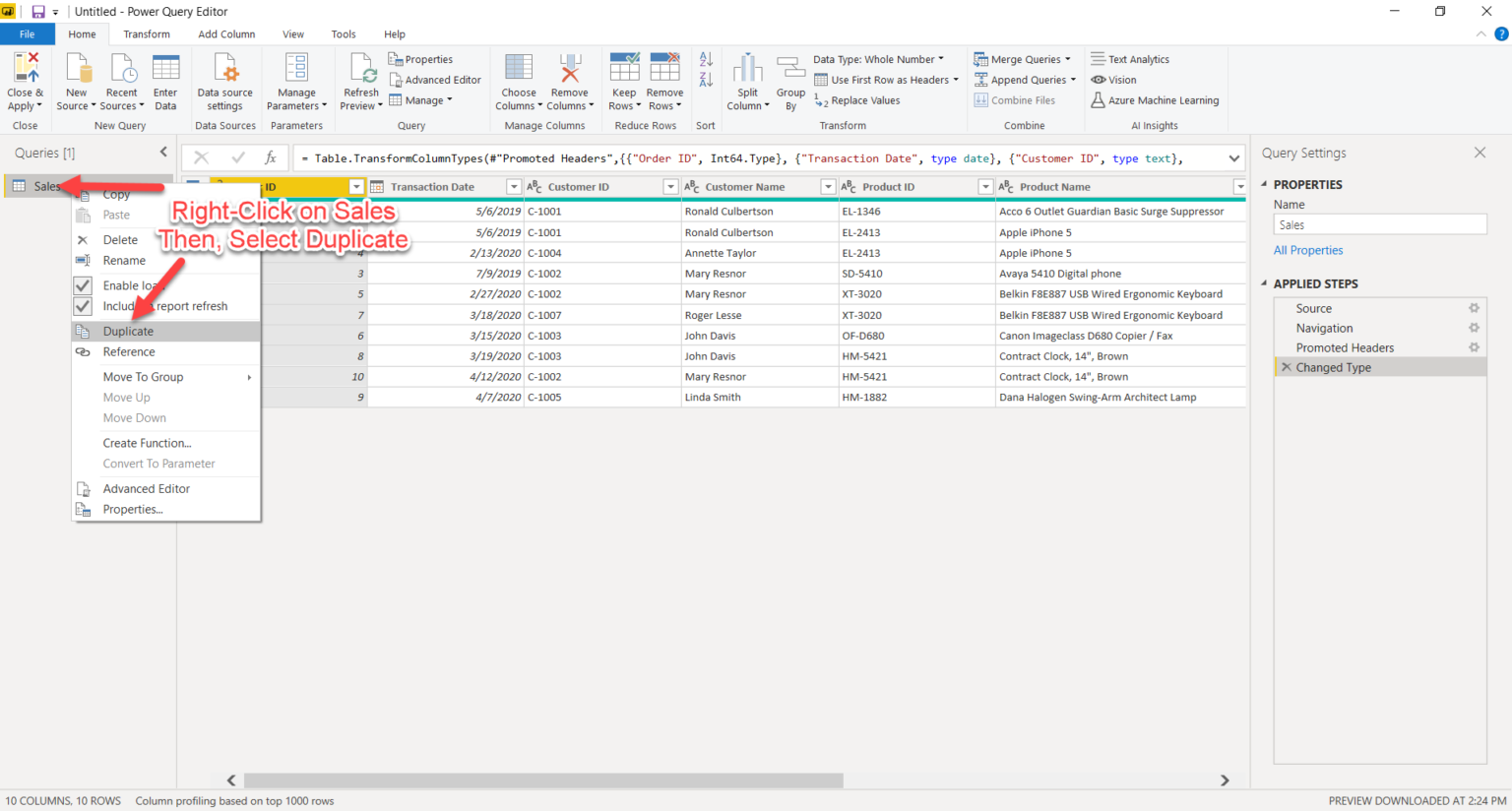Click inside the query Name field
Image resolution: width=1512 pixels, height=811 pixels.
click(x=1378, y=223)
